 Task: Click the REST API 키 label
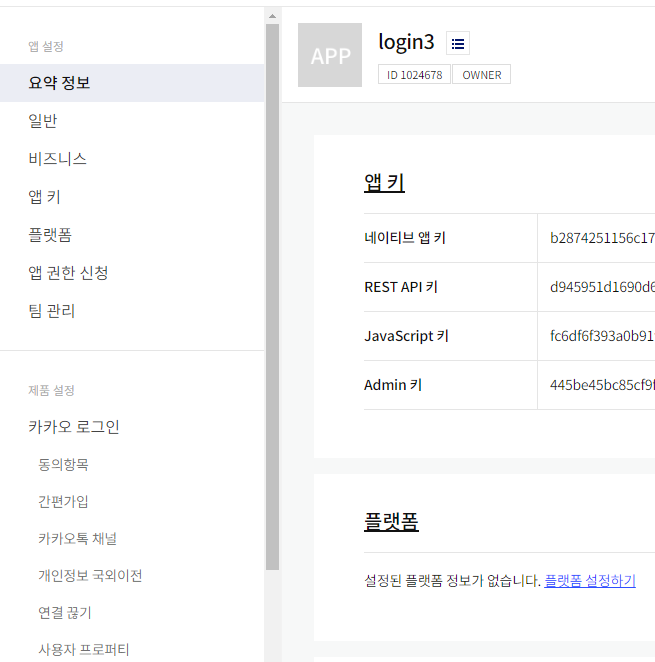[401, 287]
